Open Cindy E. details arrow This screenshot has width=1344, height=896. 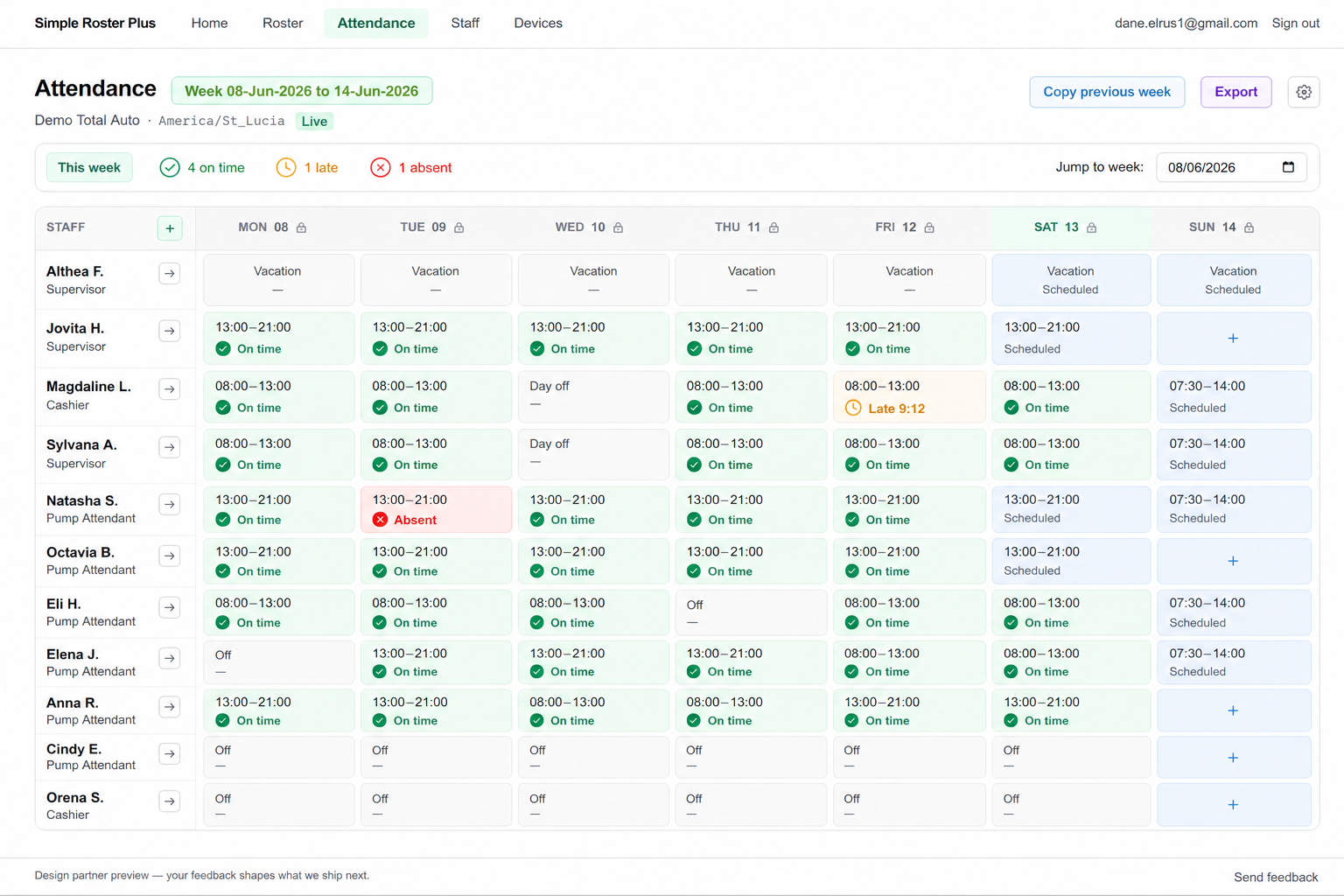pyautogui.click(x=170, y=753)
